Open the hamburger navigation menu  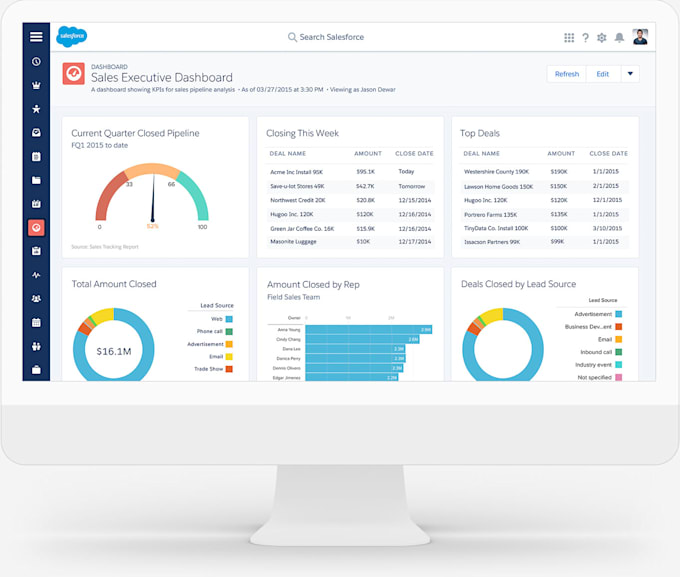point(36,37)
